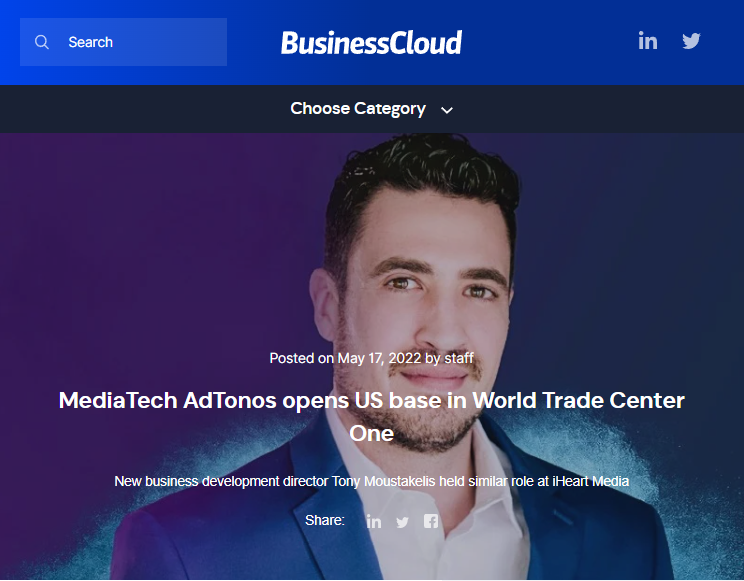744x581 pixels.
Task: Open BusinessCloud LinkedIn page in header
Action: click(648, 41)
